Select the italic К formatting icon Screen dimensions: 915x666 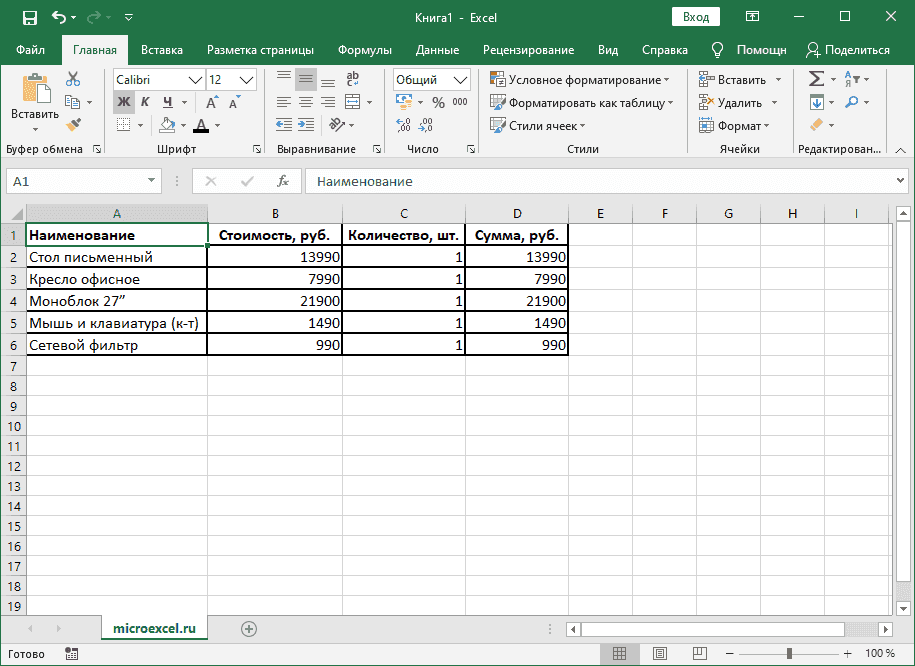tap(144, 102)
